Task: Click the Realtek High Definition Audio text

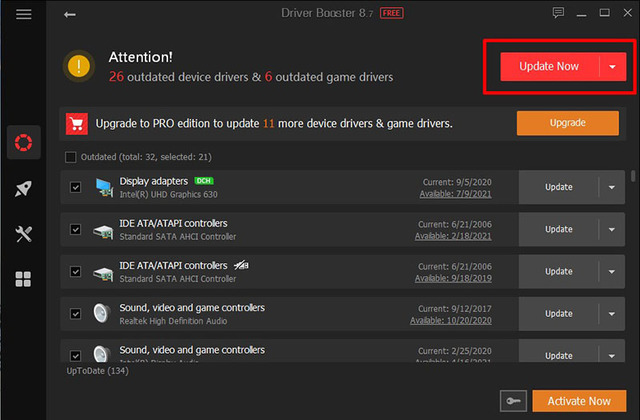Action: point(173,321)
